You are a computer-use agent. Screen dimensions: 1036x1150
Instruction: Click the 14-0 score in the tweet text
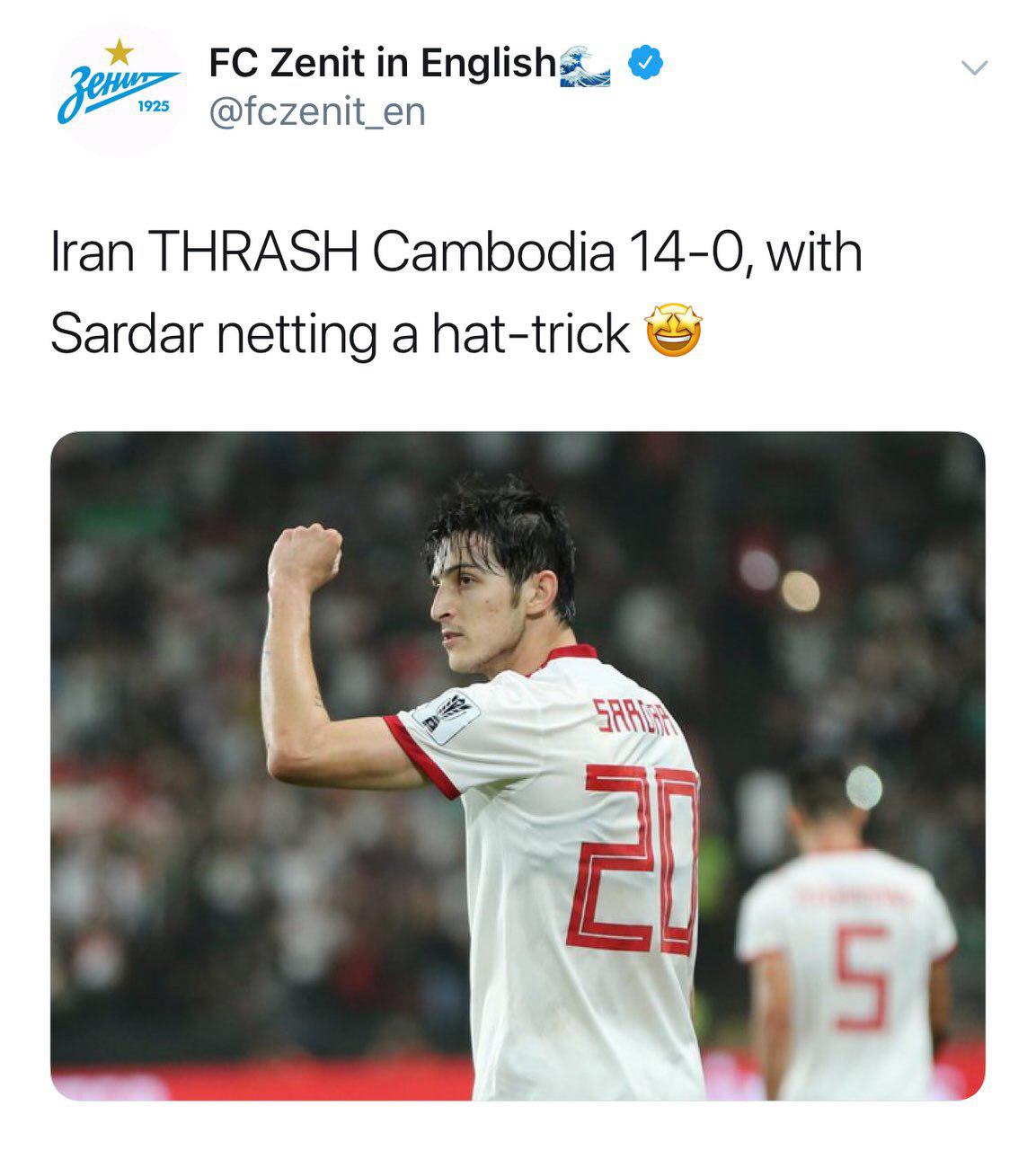(x=687, y=254)
